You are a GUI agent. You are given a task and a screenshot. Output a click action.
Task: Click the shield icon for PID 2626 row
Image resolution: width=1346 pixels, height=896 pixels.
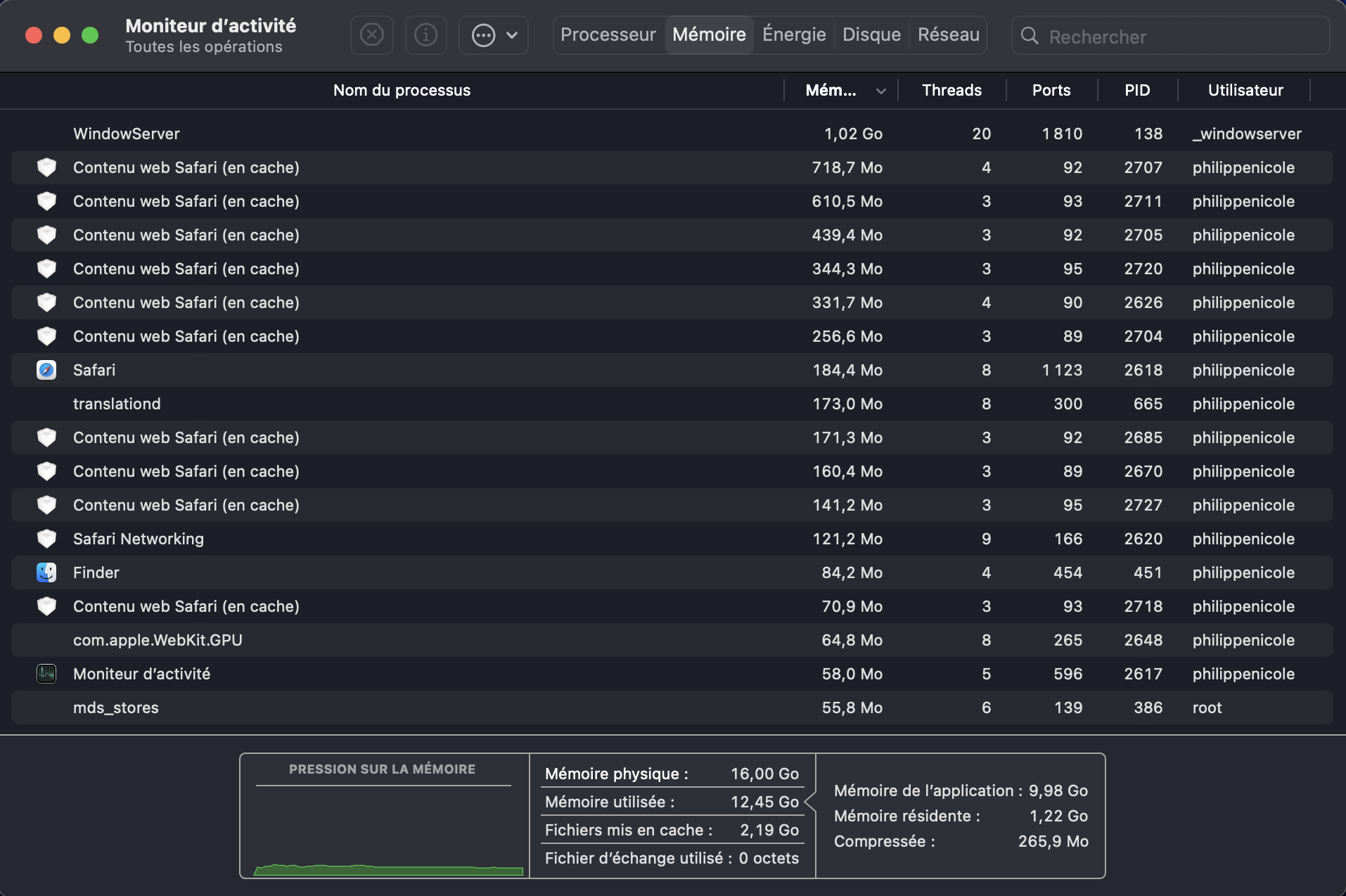click(x=46, y=302)
